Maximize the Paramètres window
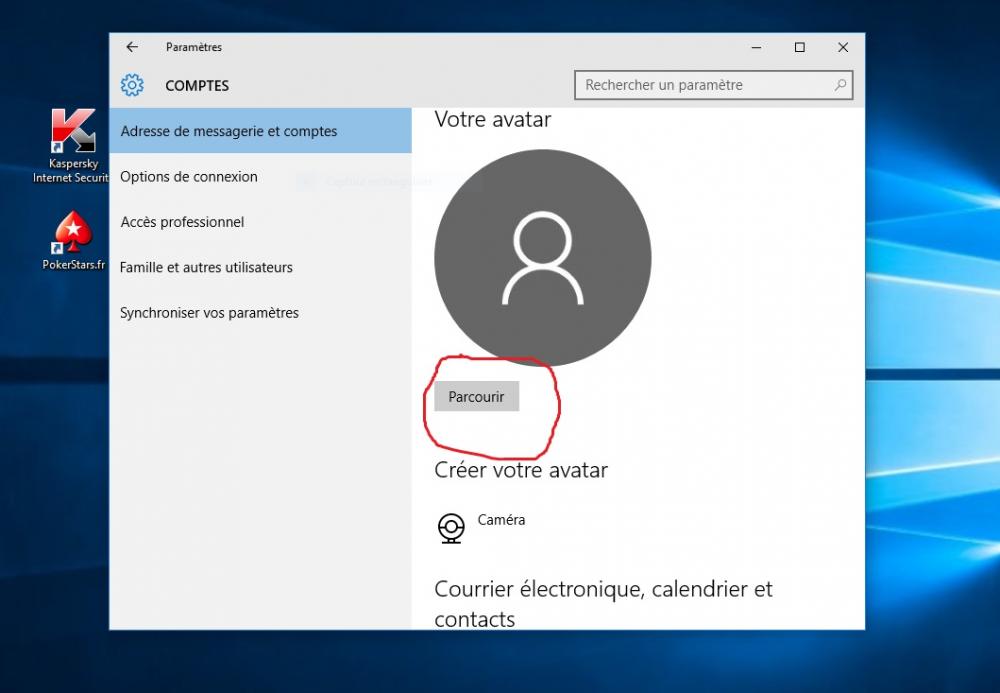The image size is (1000, 693). pyautogui.click(x=799, y=47)
